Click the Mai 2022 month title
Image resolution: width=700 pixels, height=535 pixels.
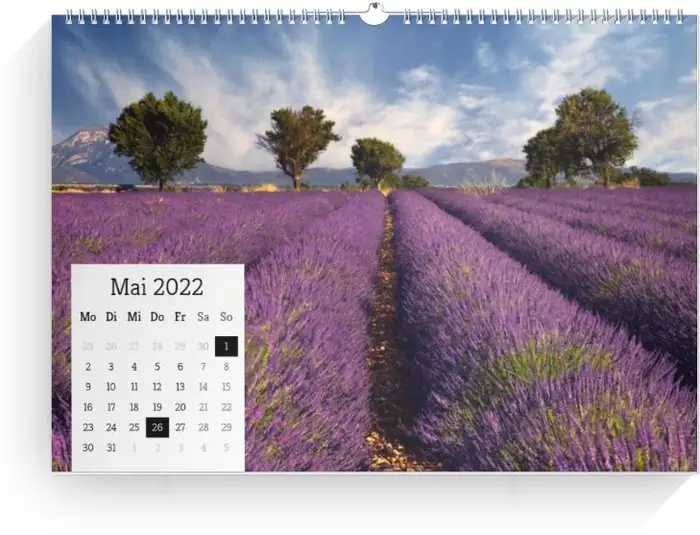click(157, 287)
